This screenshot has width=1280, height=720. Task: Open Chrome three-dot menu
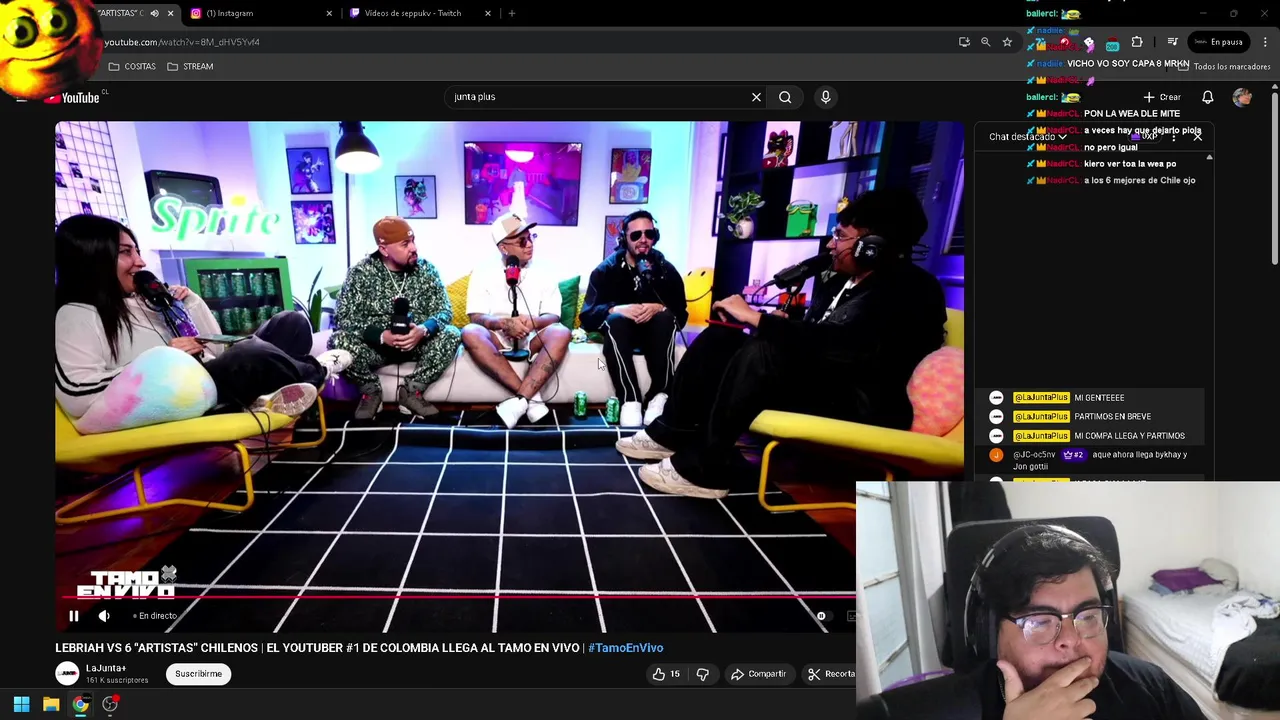click(1265, 42)
